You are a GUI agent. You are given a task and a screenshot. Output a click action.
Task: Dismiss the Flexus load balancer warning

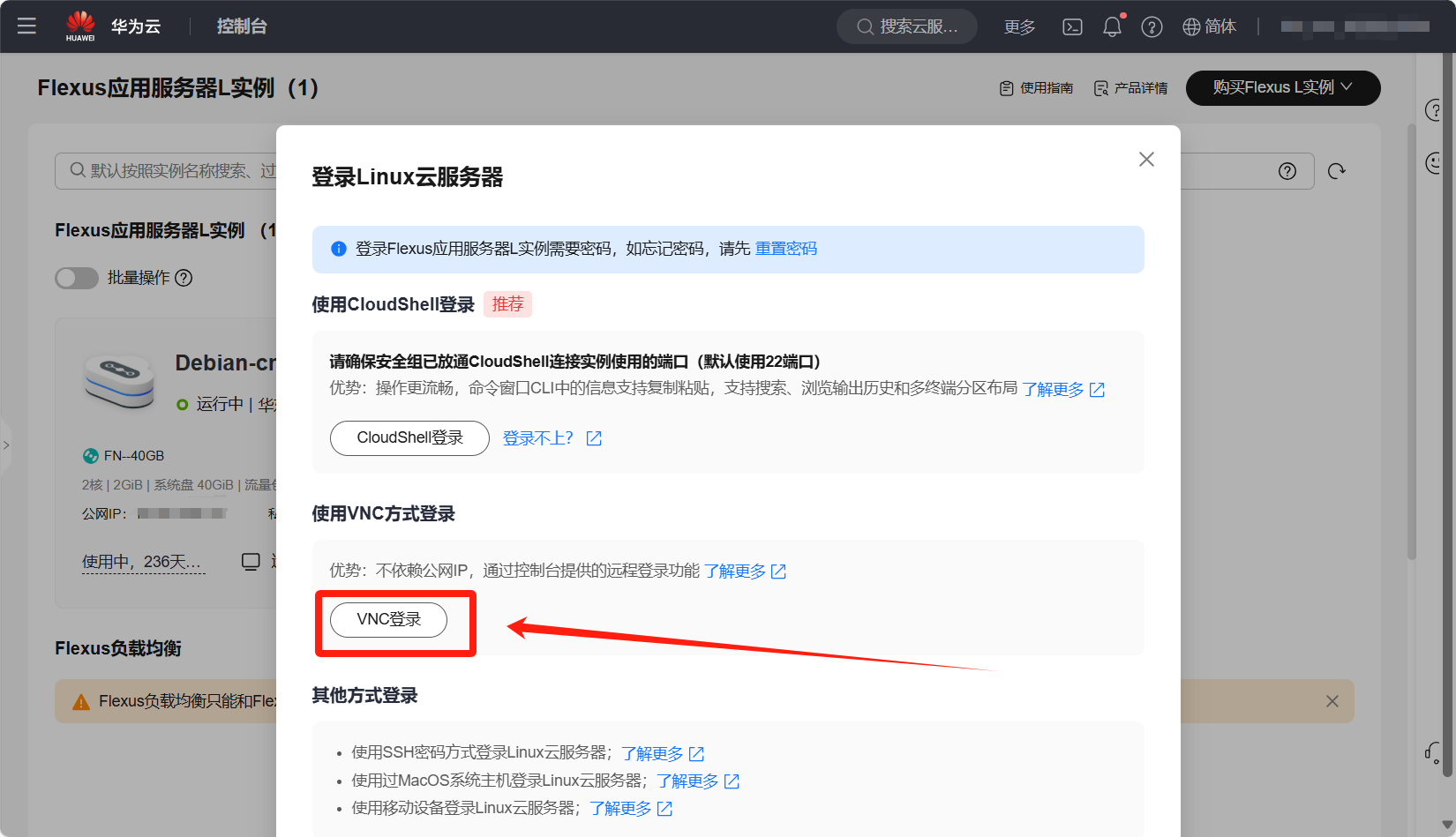coord(1332,701)
